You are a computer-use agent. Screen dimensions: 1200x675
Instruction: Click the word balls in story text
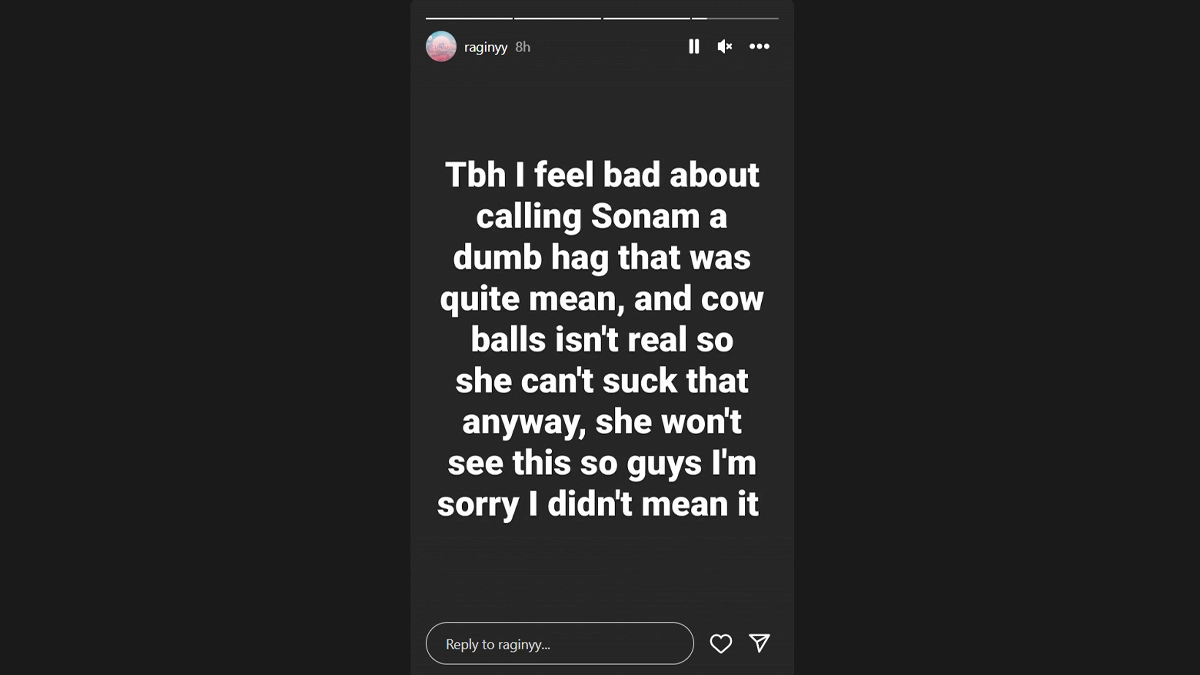click(x=510, y=340)
